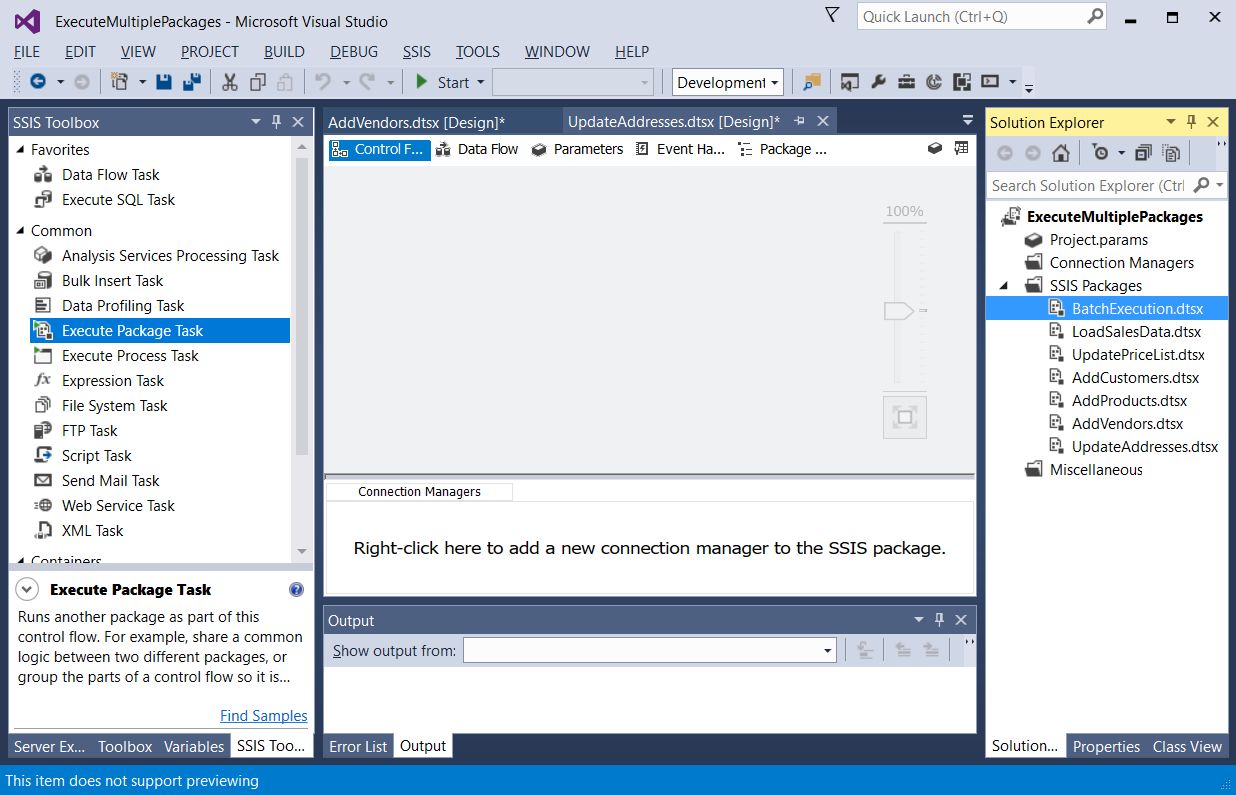
Task: Select Data Flow Task in toolbox
Action: pos(160,174)
